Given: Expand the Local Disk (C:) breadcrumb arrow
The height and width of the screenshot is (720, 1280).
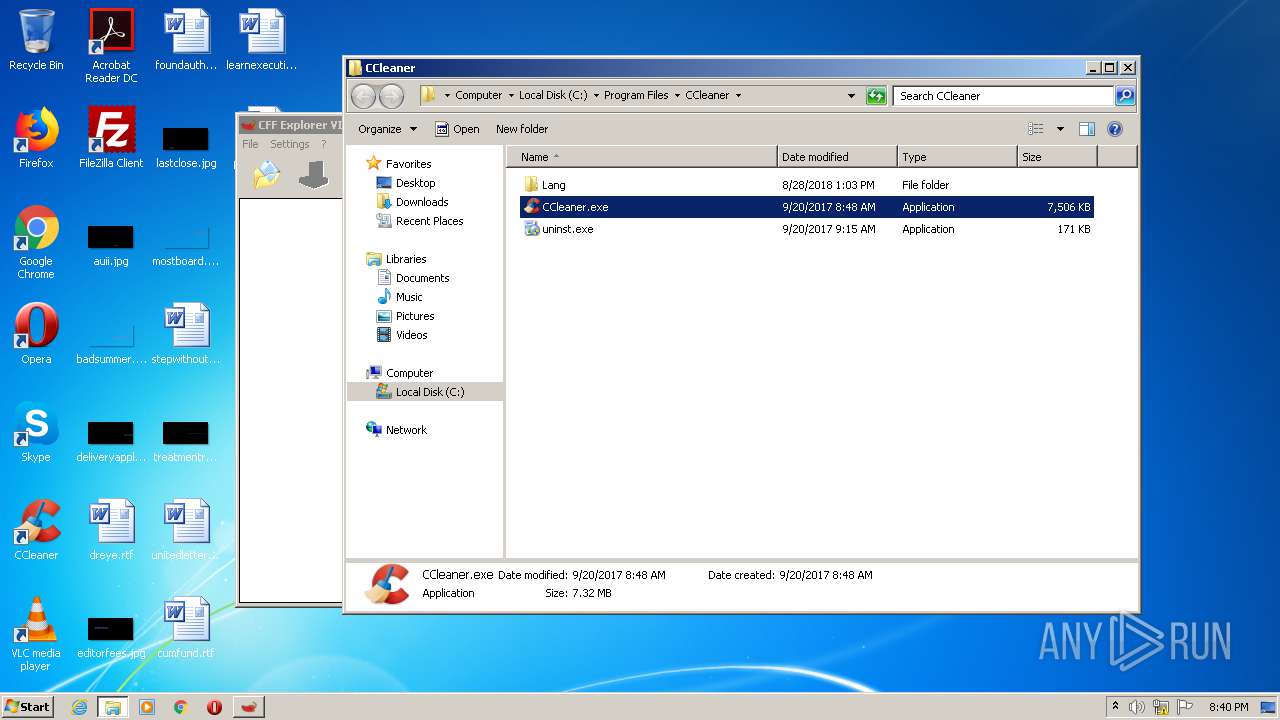Looking at the screenshot, I should [597, 96].
